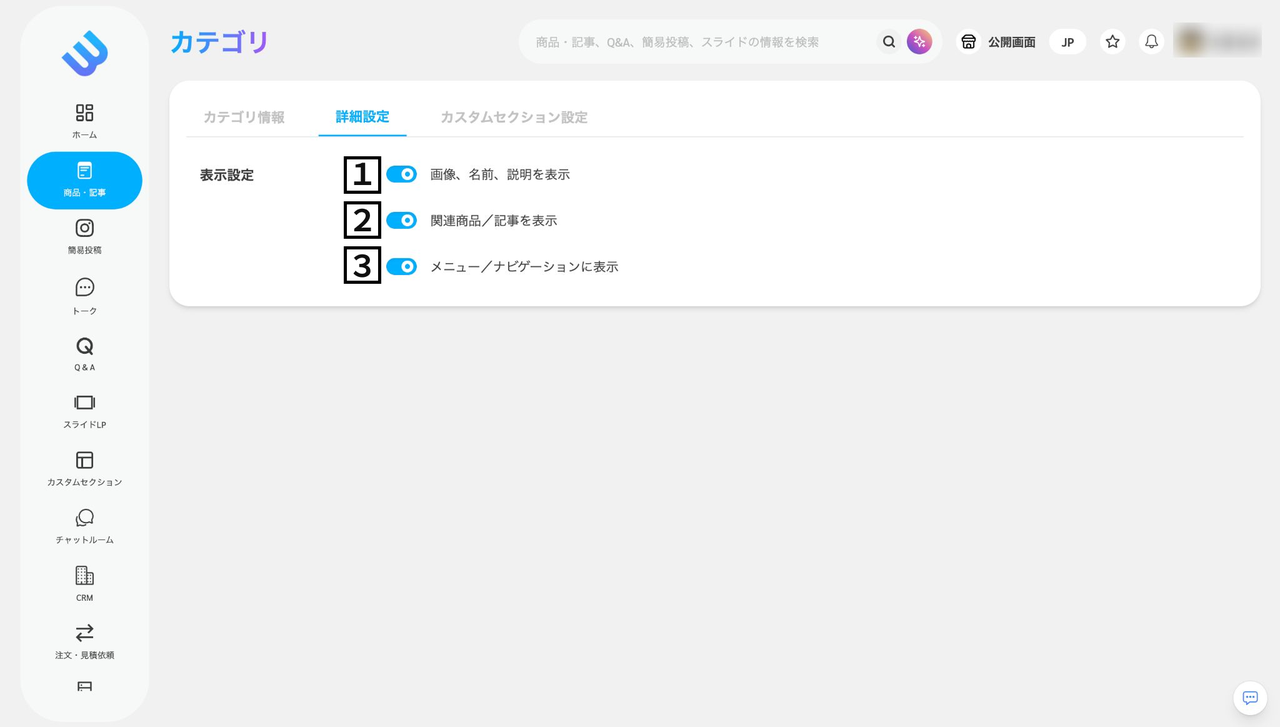Open カスタムセクション sidebar icon
Screen dimensions: 1280x727
(85, 460)
